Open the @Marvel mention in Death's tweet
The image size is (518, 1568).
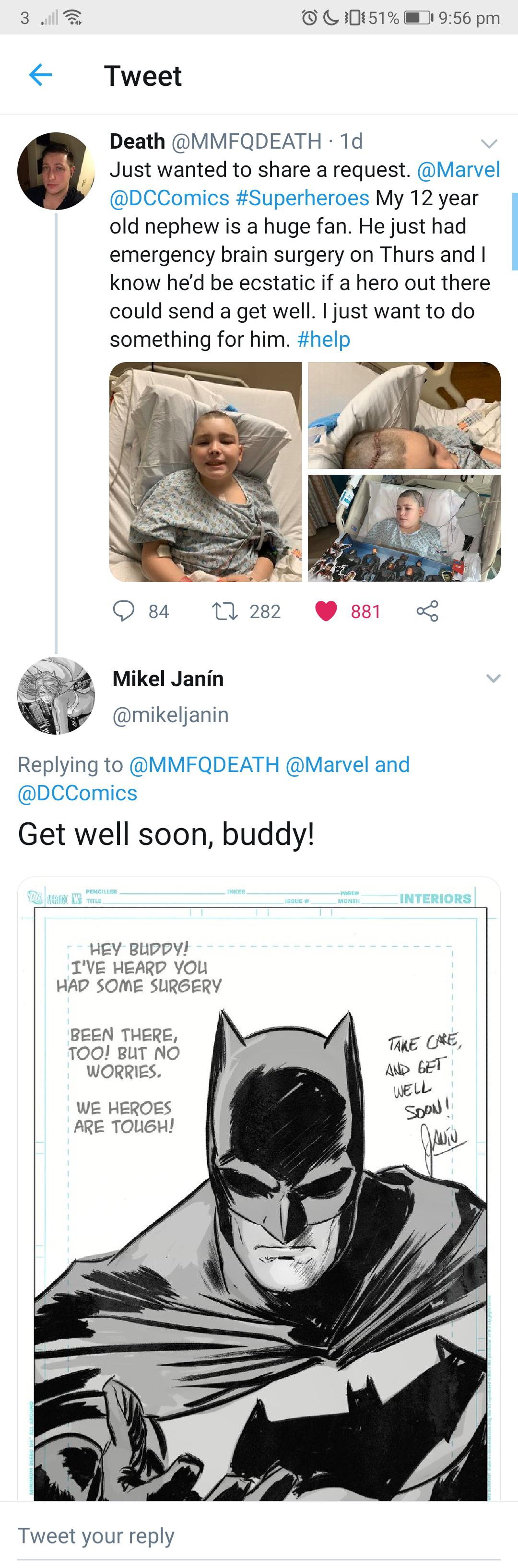459,170
